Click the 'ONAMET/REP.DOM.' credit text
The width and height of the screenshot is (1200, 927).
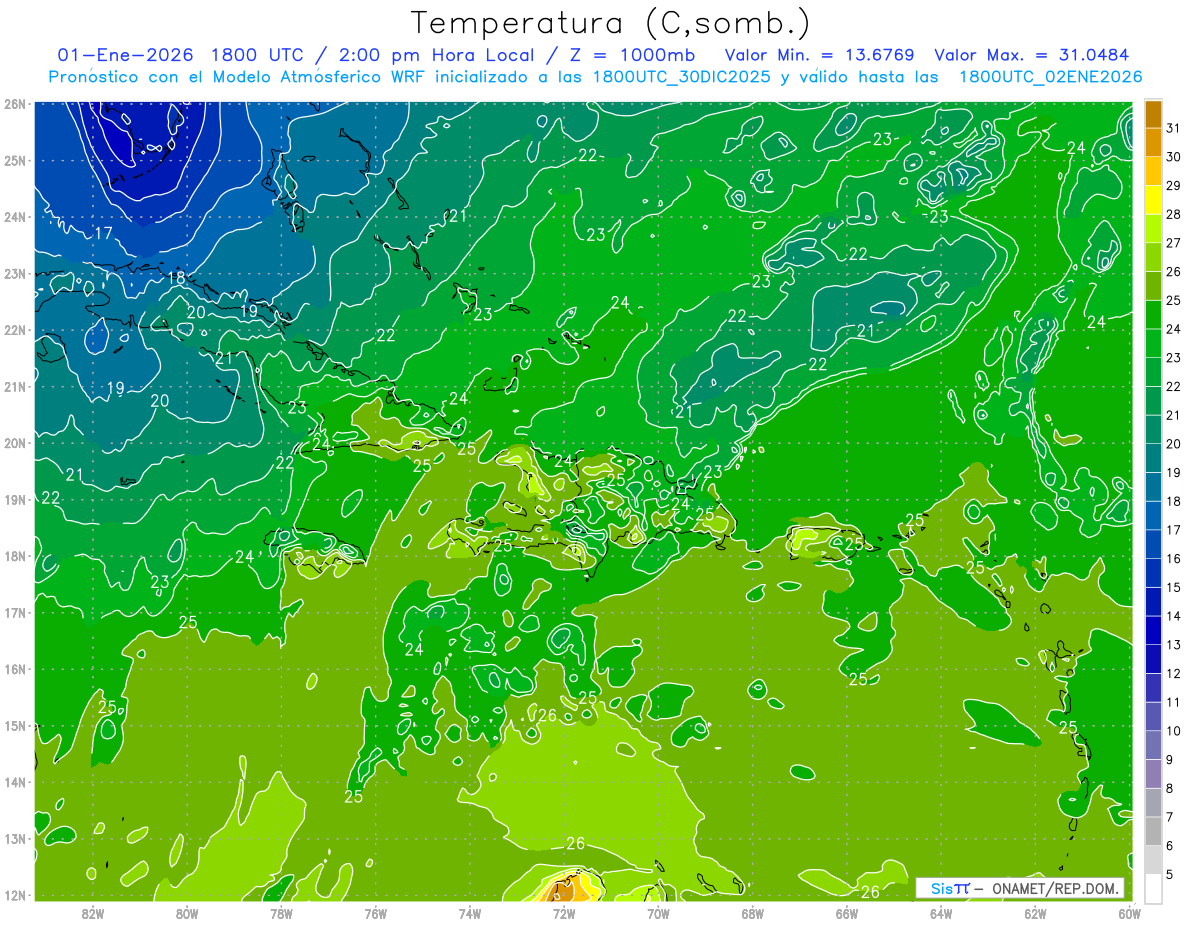1055,888
